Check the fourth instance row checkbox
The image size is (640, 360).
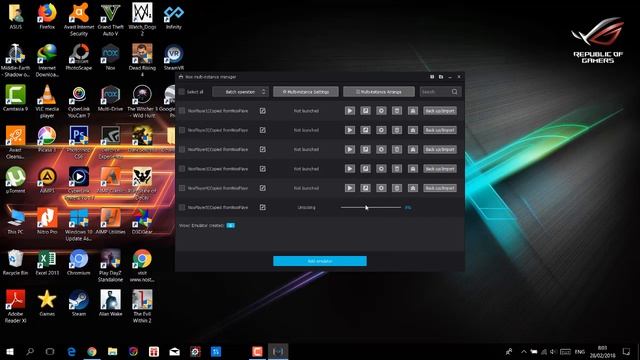[x=182, y=169]
